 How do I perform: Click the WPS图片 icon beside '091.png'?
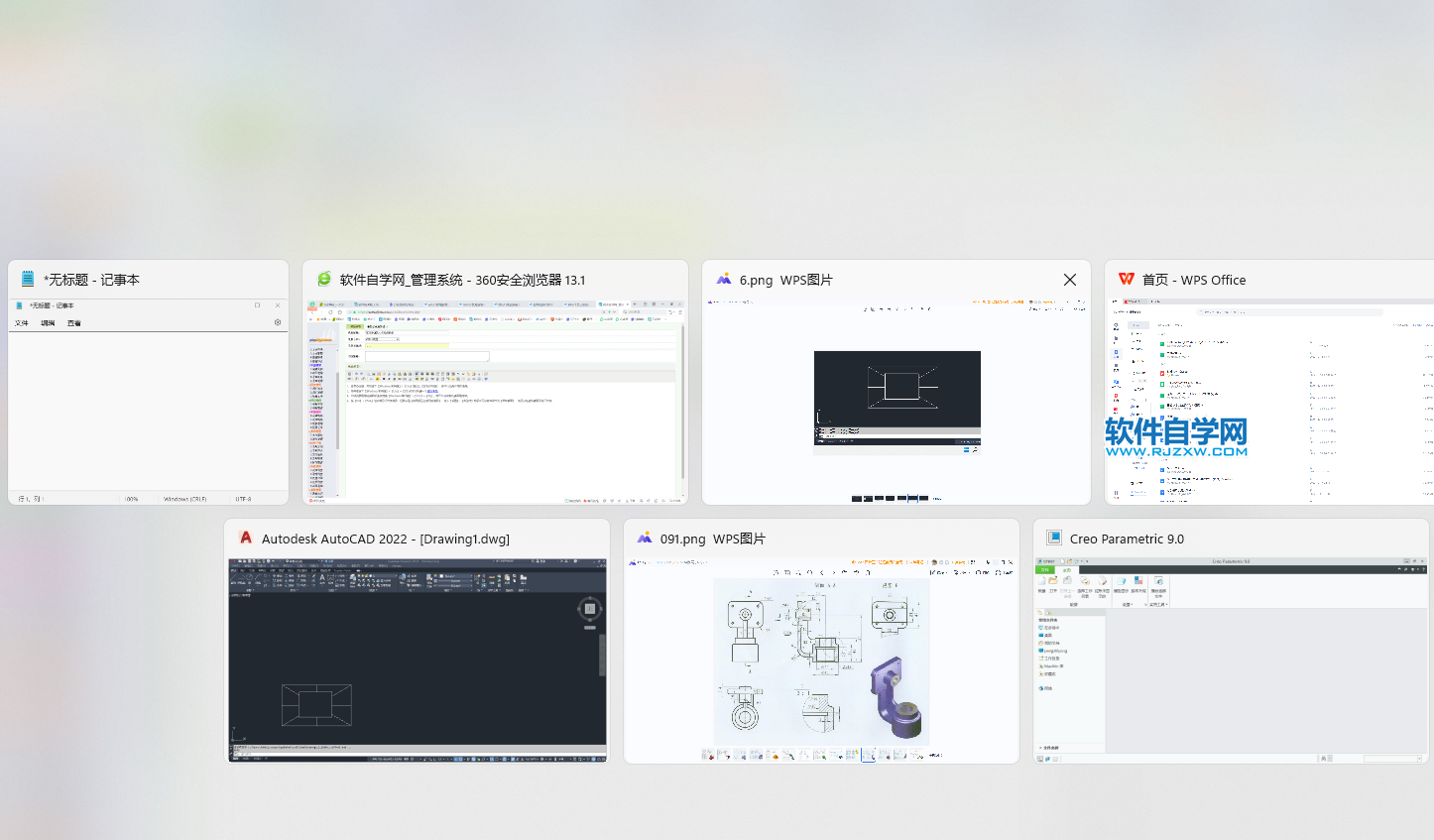tap(645, 539)
